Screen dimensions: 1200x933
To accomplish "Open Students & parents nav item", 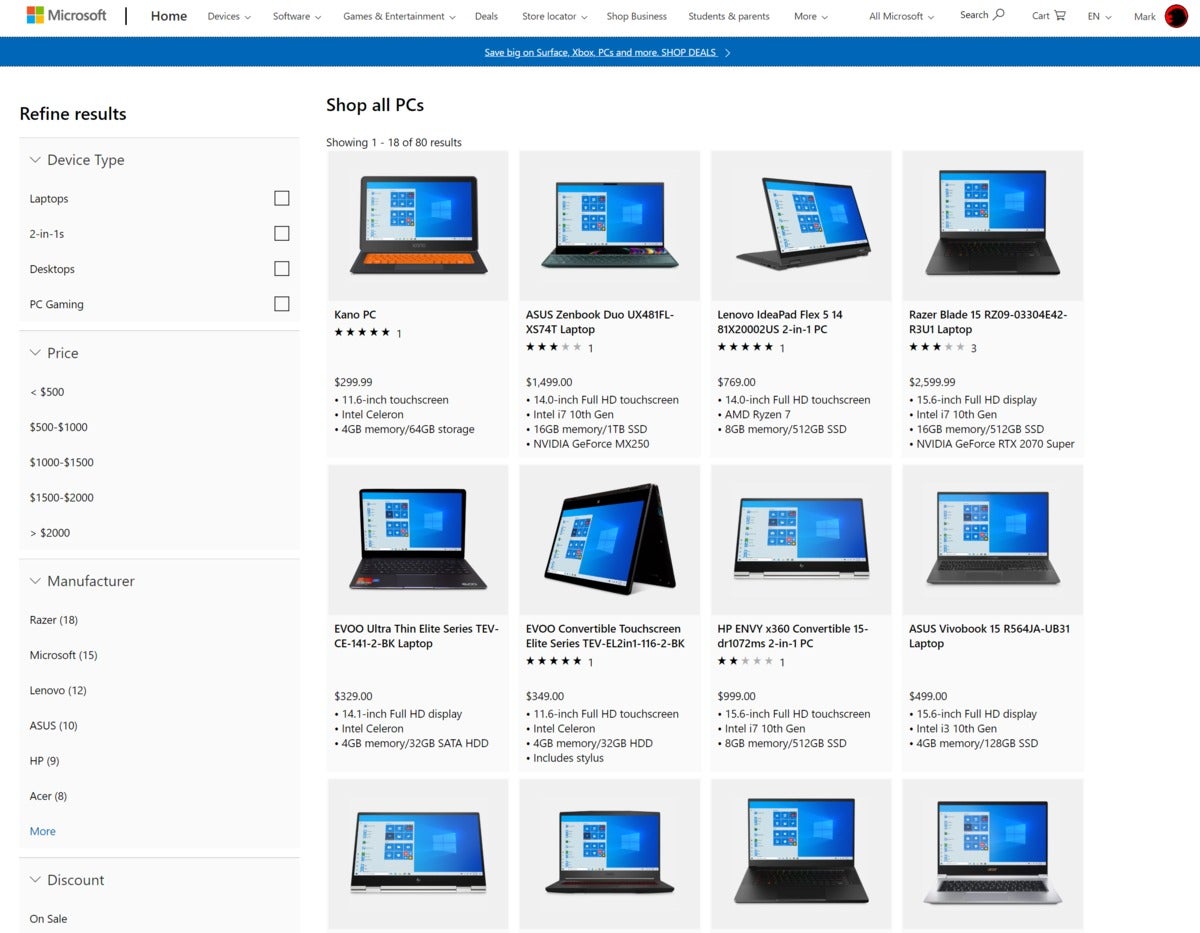I will pyautogui.click(x=729, y=16).
